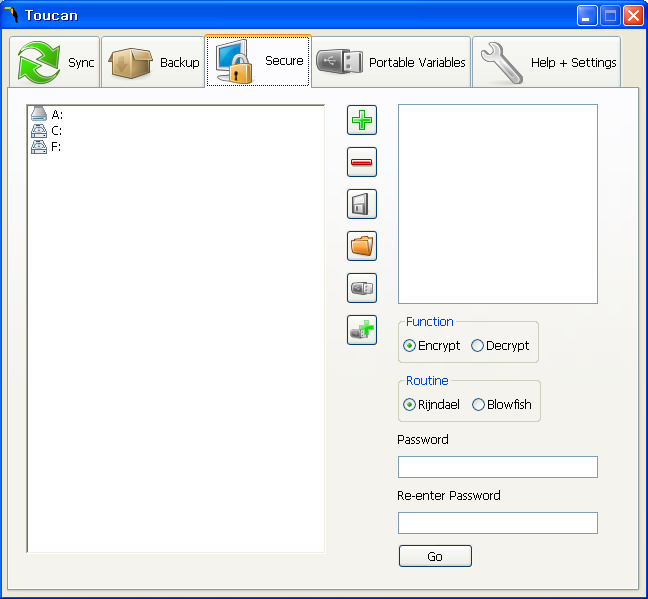The image size is (648, 599).
Task: Select the A: drive in the tree
Action: click(x=57, y=115)
